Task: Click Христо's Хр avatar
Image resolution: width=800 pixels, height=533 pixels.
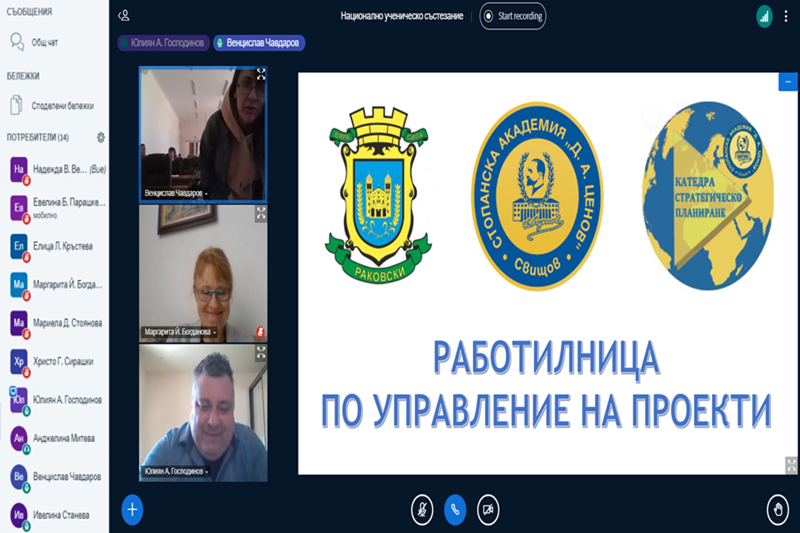Action: point(19,361)
